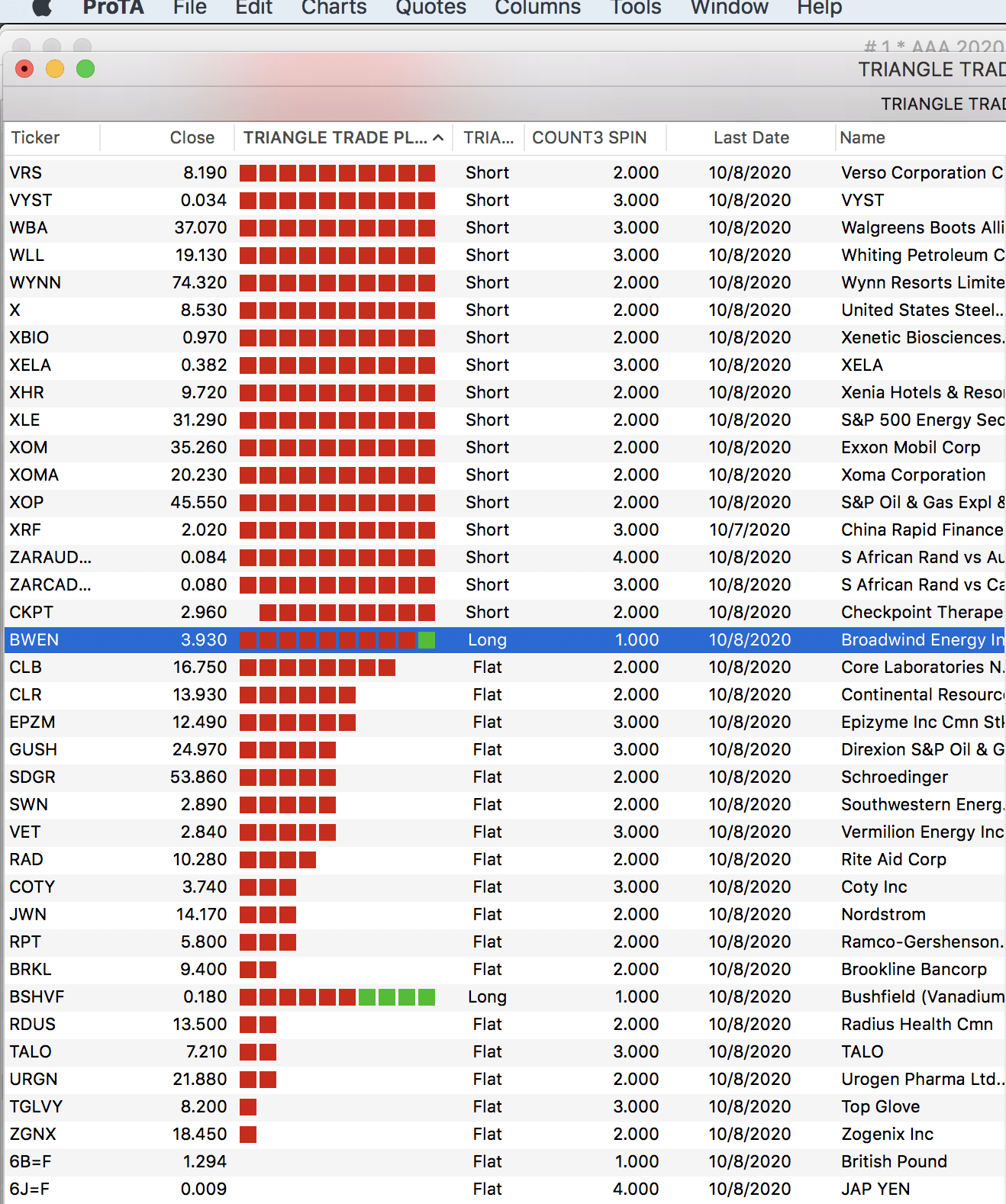Open the Columns menu
The image size is (1006, 1204).
[537, 7]
